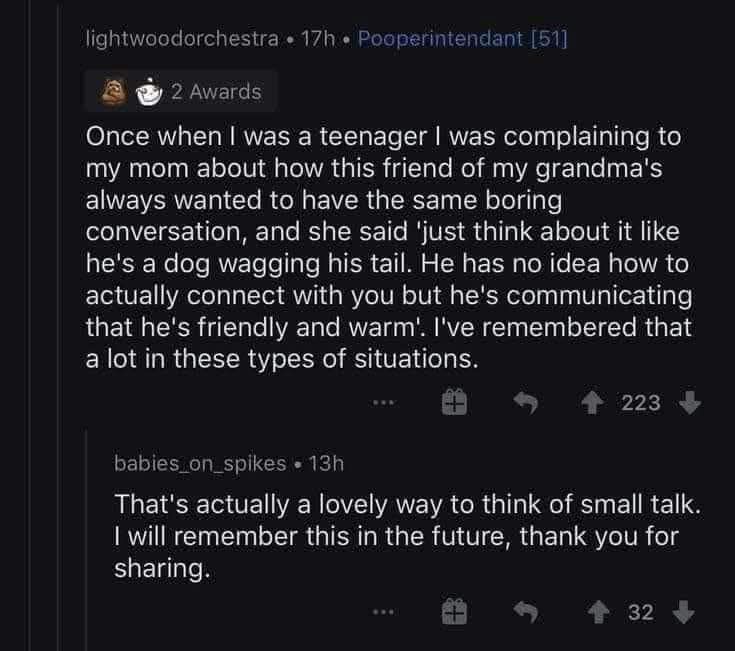
Task: Open babies_on_spikes' user profile
Action: click(200, 464)
